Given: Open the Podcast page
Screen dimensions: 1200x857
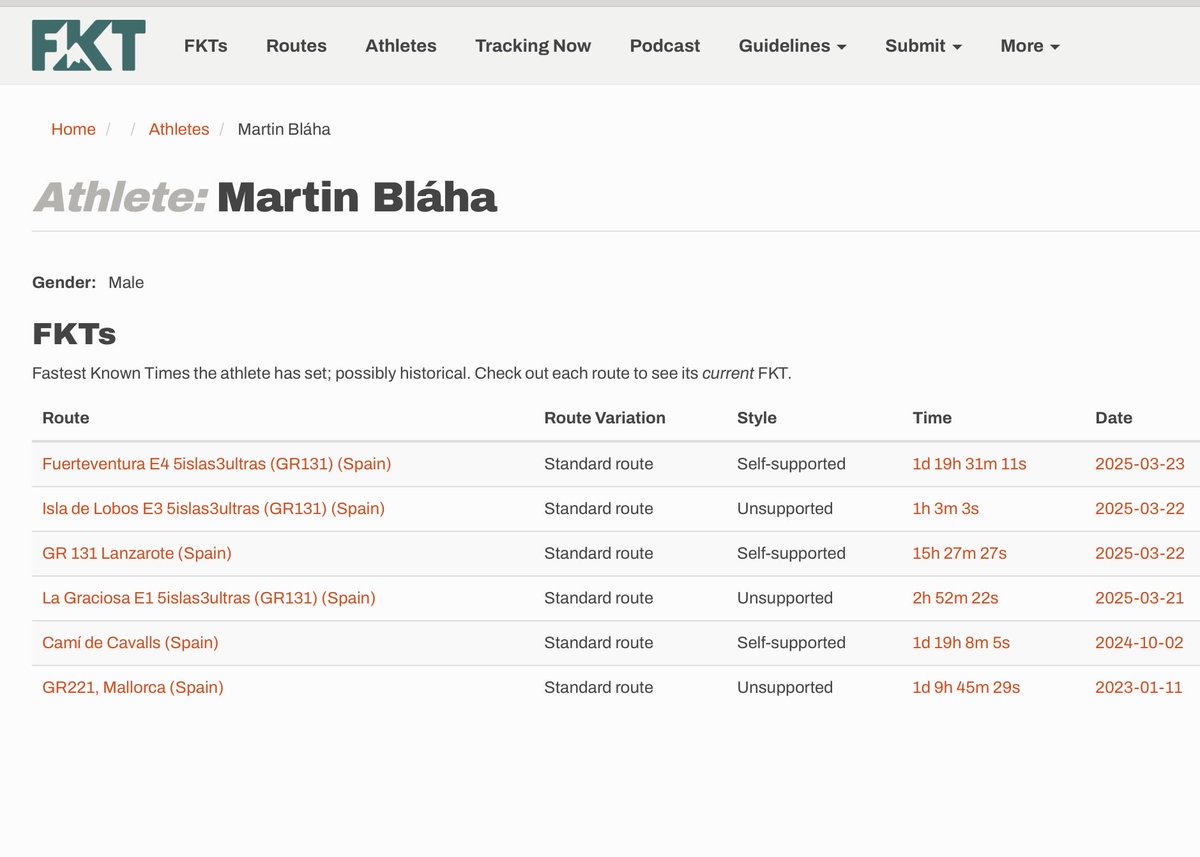Looking at the screenshot, I should (665, 46).
